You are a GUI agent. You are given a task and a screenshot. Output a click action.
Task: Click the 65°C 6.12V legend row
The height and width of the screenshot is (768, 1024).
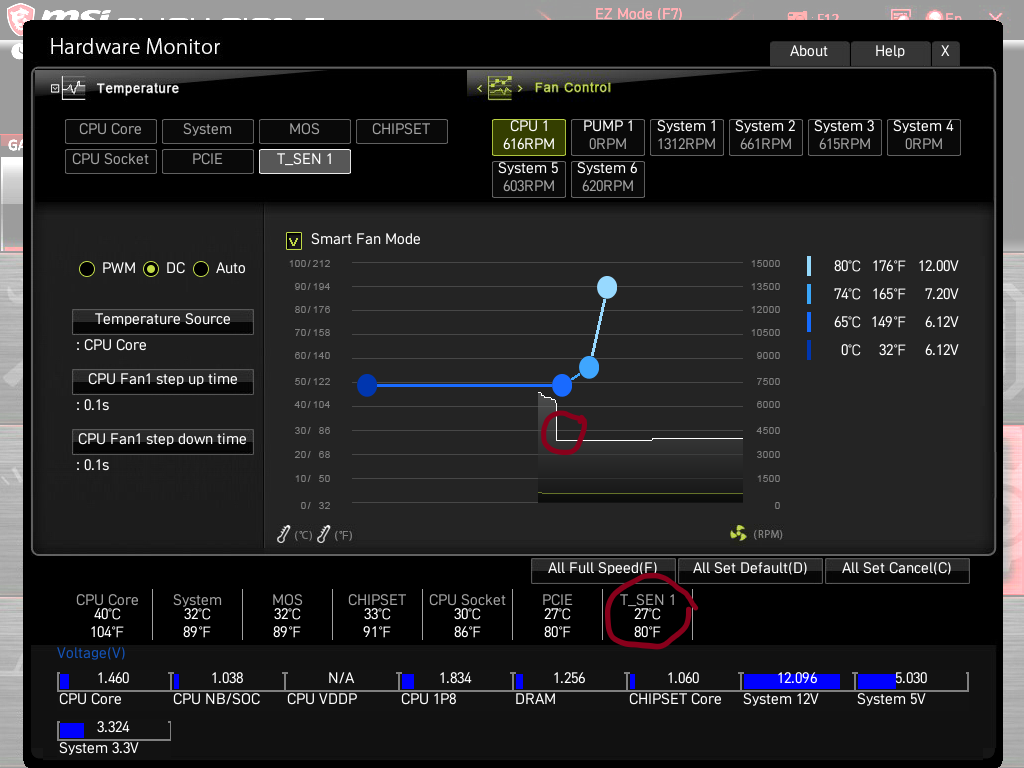point(883,323)
